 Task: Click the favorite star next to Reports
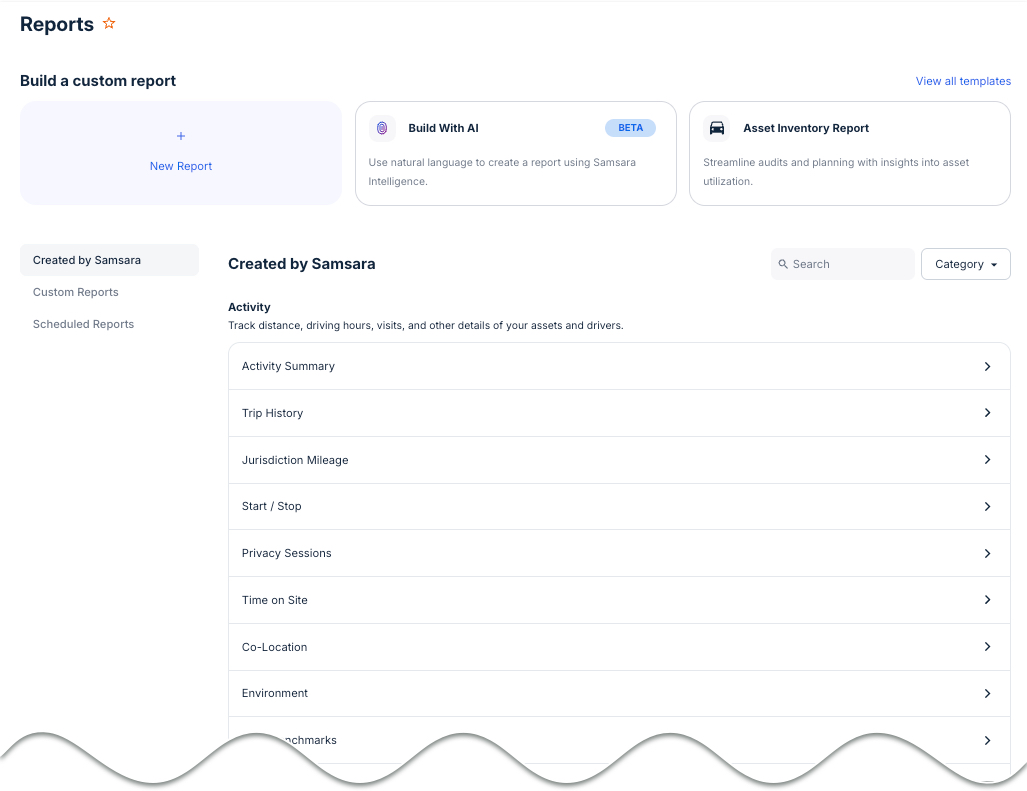click(109, 24)
